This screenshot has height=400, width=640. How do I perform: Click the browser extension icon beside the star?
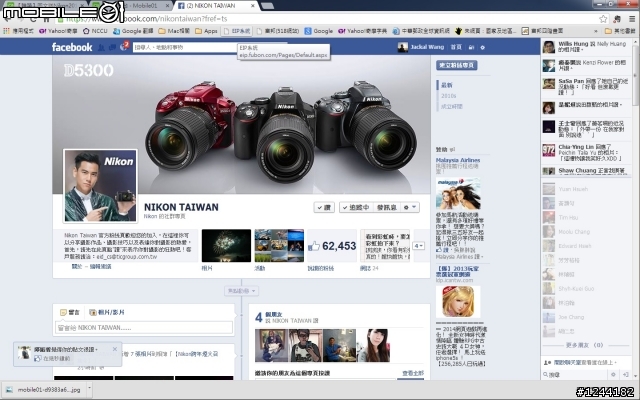(617, 19)
